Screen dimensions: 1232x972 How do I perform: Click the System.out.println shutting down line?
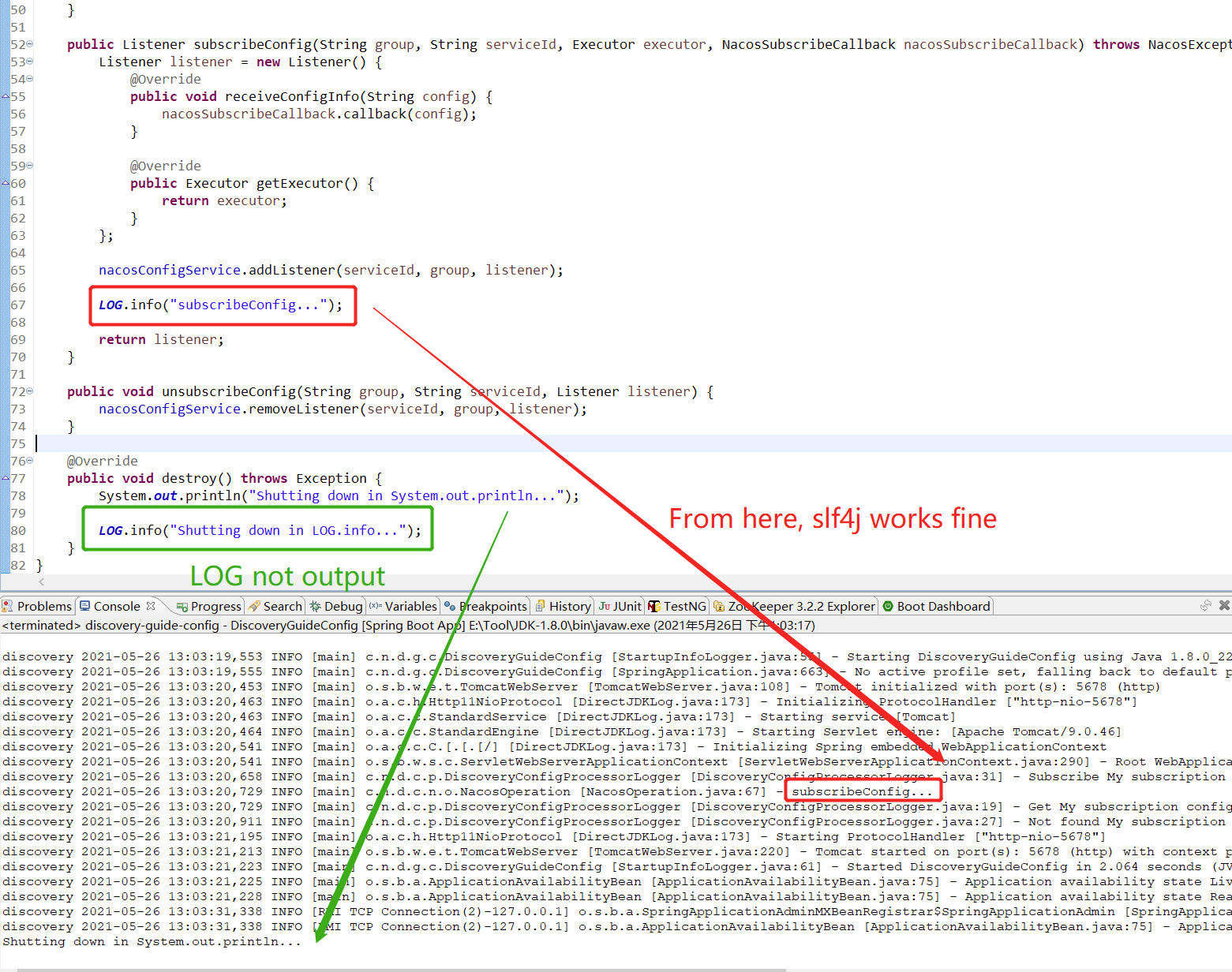click(x=339, y=495)
